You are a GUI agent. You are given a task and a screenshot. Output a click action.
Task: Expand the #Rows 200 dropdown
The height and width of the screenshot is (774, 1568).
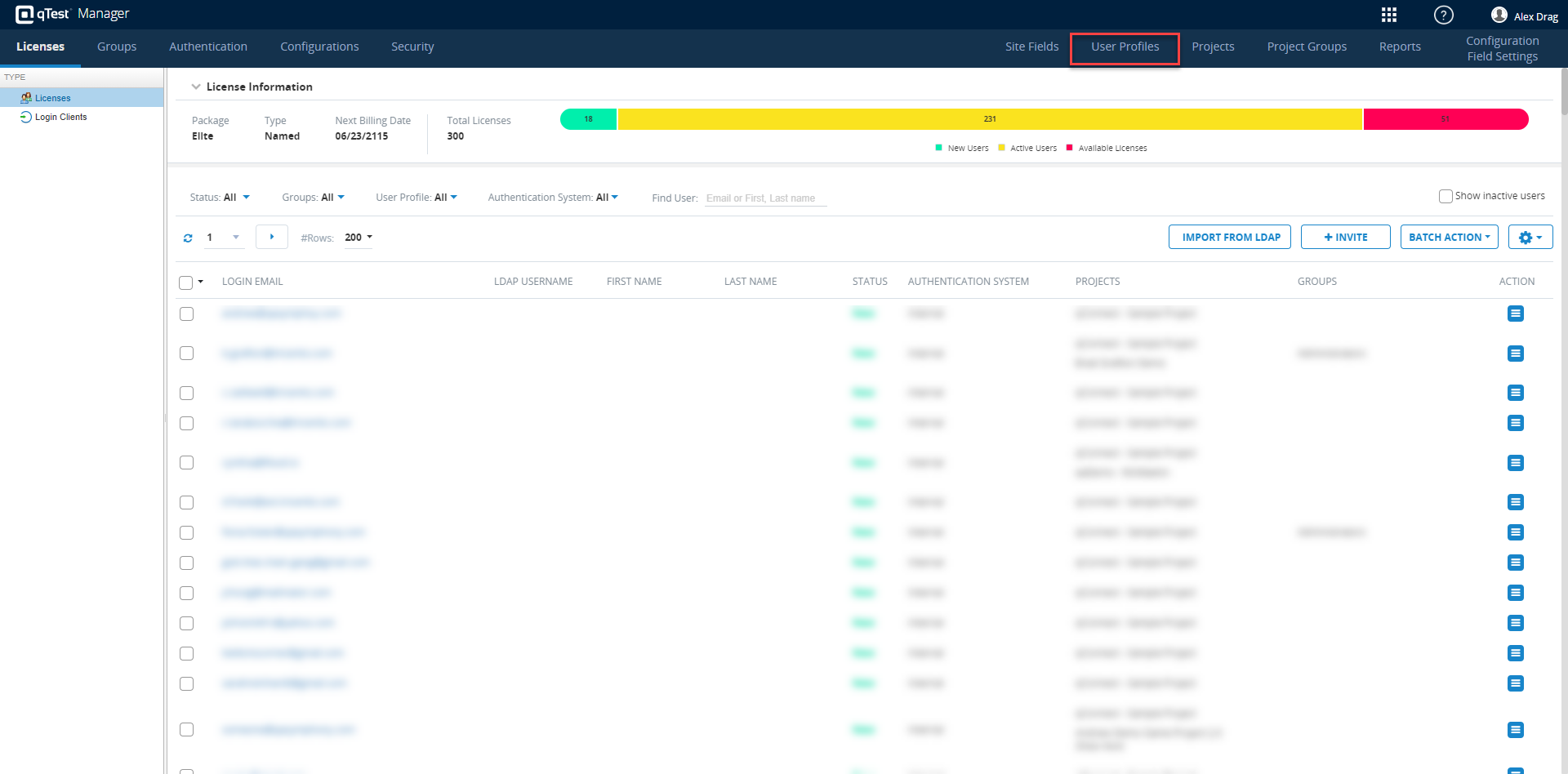(358, 238)
